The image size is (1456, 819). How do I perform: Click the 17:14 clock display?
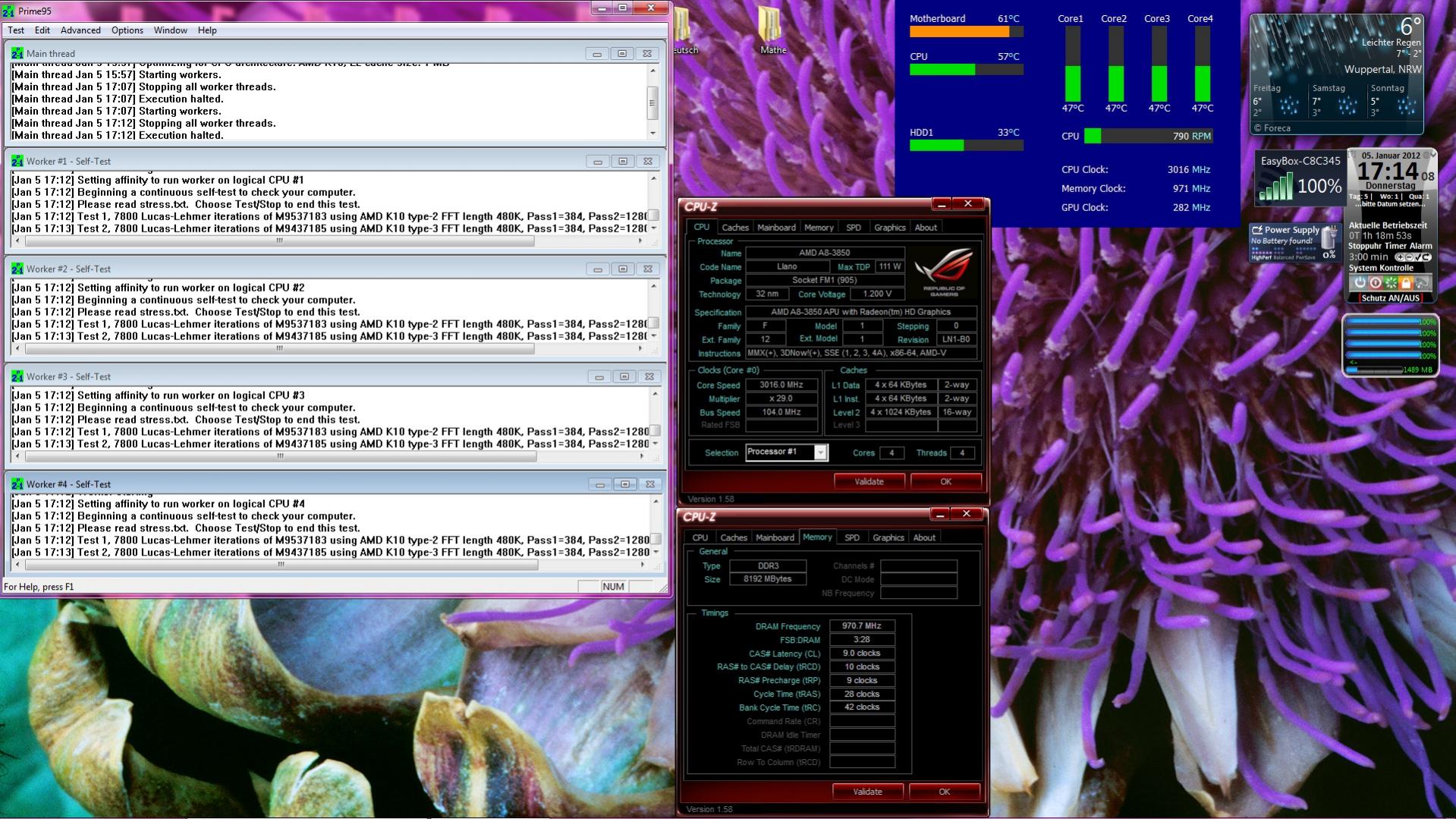point(1388,172)
